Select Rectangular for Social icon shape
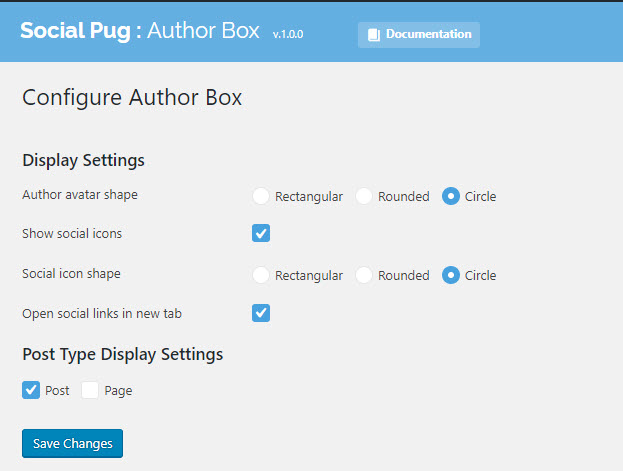623x471 pixels. tap(261, 275)
